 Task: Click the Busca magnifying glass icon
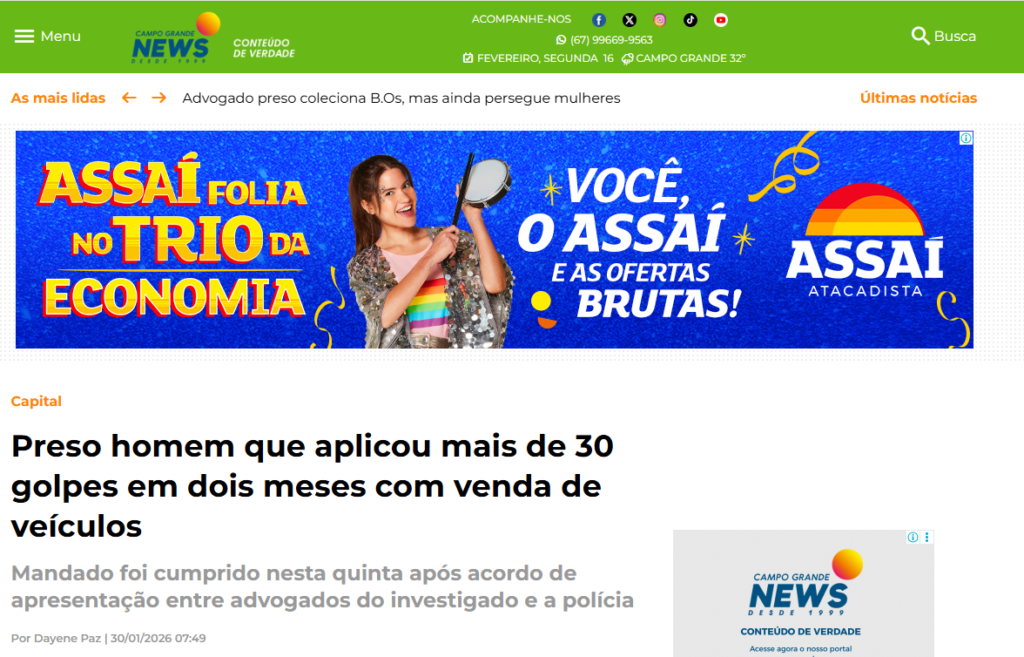(x=920, y=36)
